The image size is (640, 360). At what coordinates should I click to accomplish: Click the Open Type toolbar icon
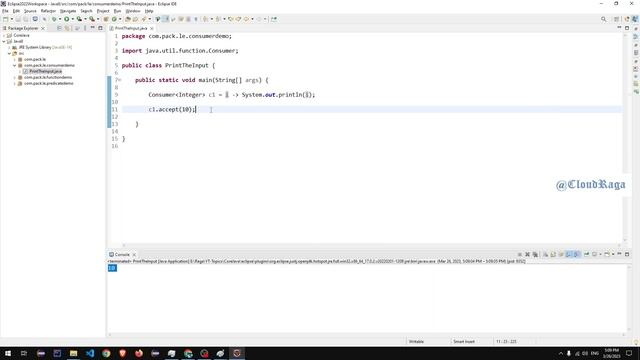(x=128, y=19)
